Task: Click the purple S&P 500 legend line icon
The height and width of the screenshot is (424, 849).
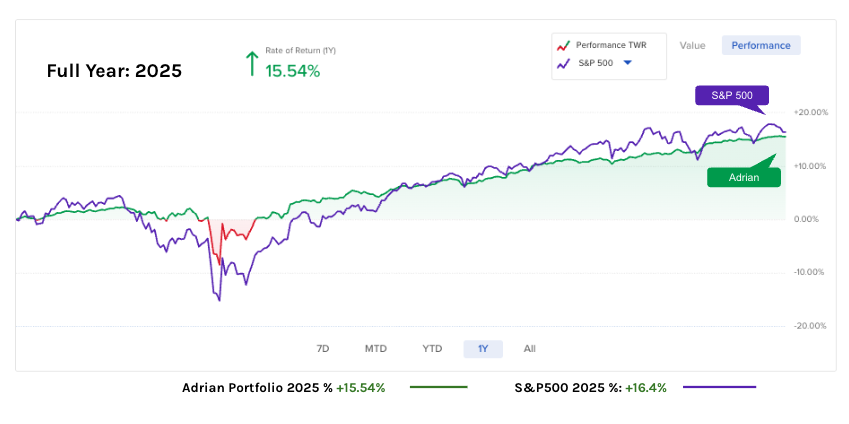Action: coord(564,63)
